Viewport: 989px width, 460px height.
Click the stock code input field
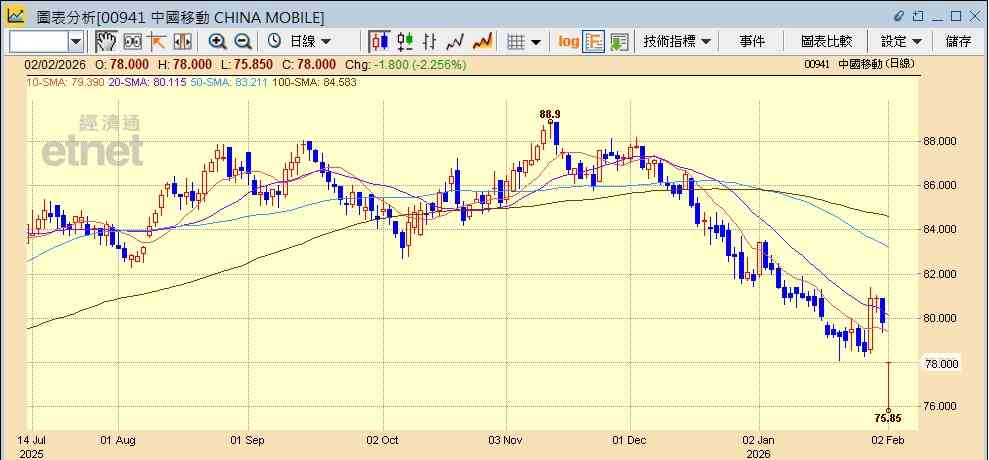click(38, 42)
